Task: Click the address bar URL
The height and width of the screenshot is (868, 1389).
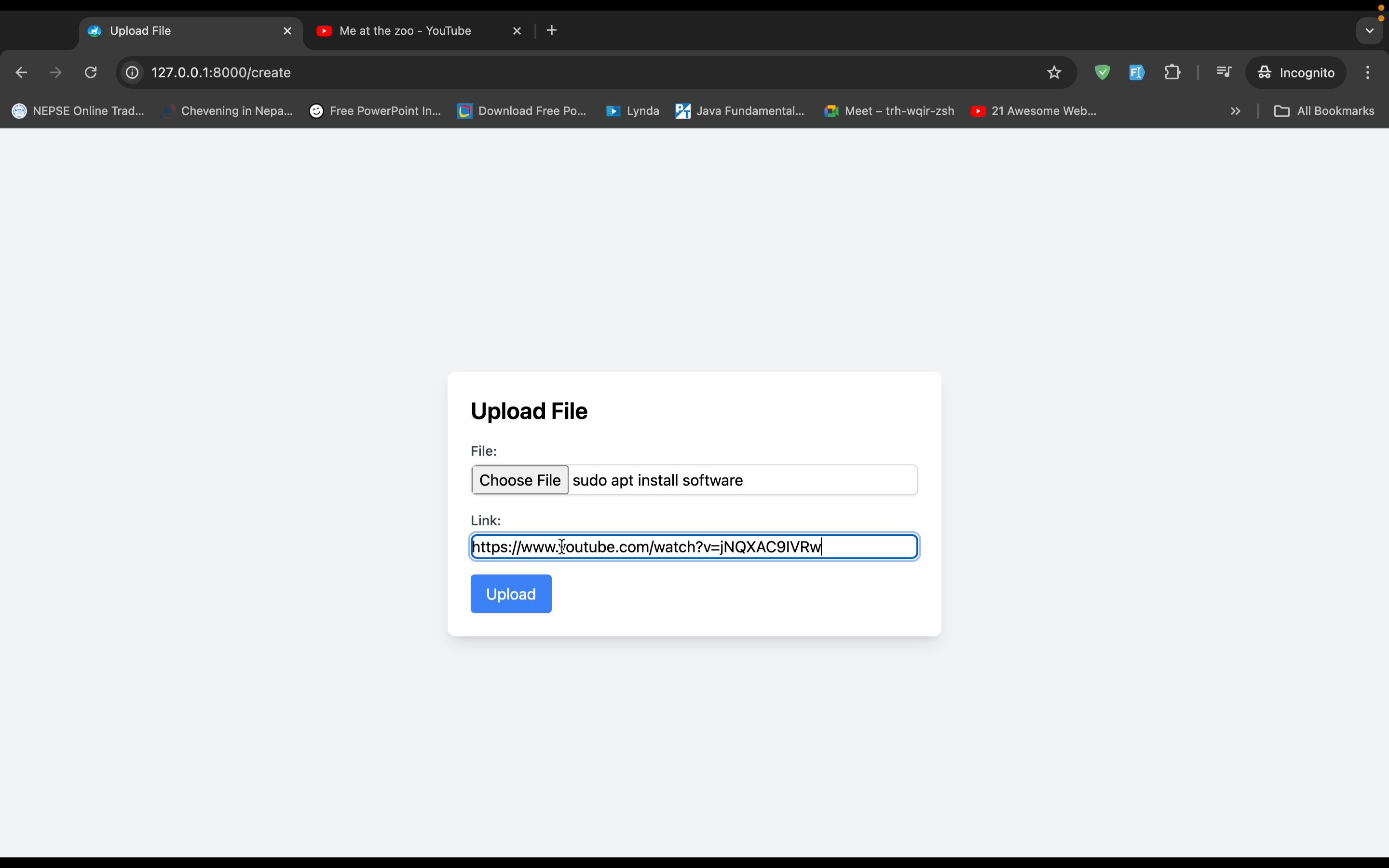Action: [x=221, y=73]
